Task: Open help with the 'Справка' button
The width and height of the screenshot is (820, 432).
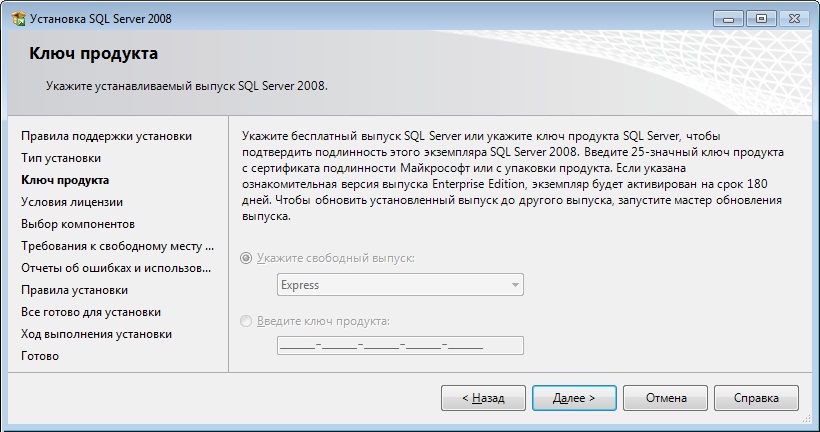Action: click(756, 398)
